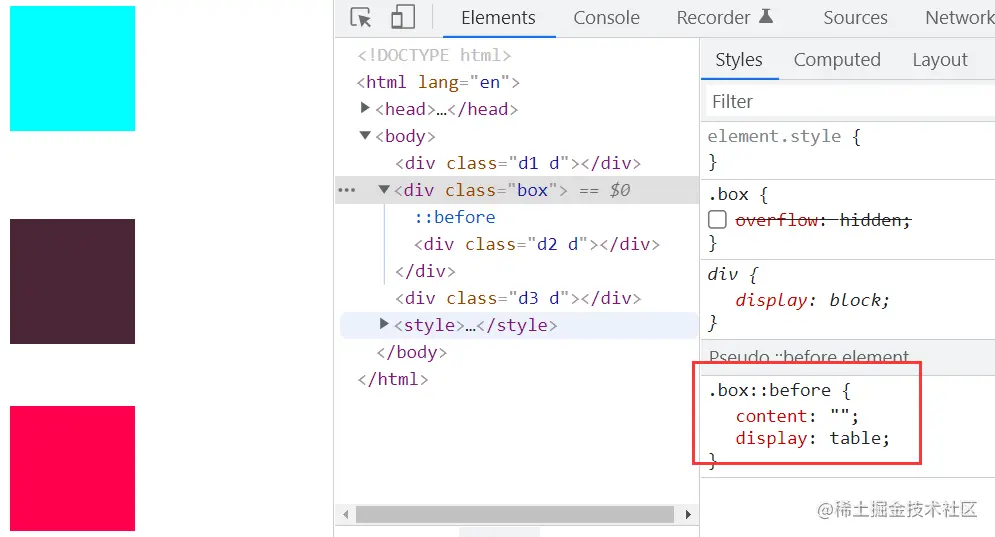Open the three-dots actions beside box div

[x=347, y=190]
